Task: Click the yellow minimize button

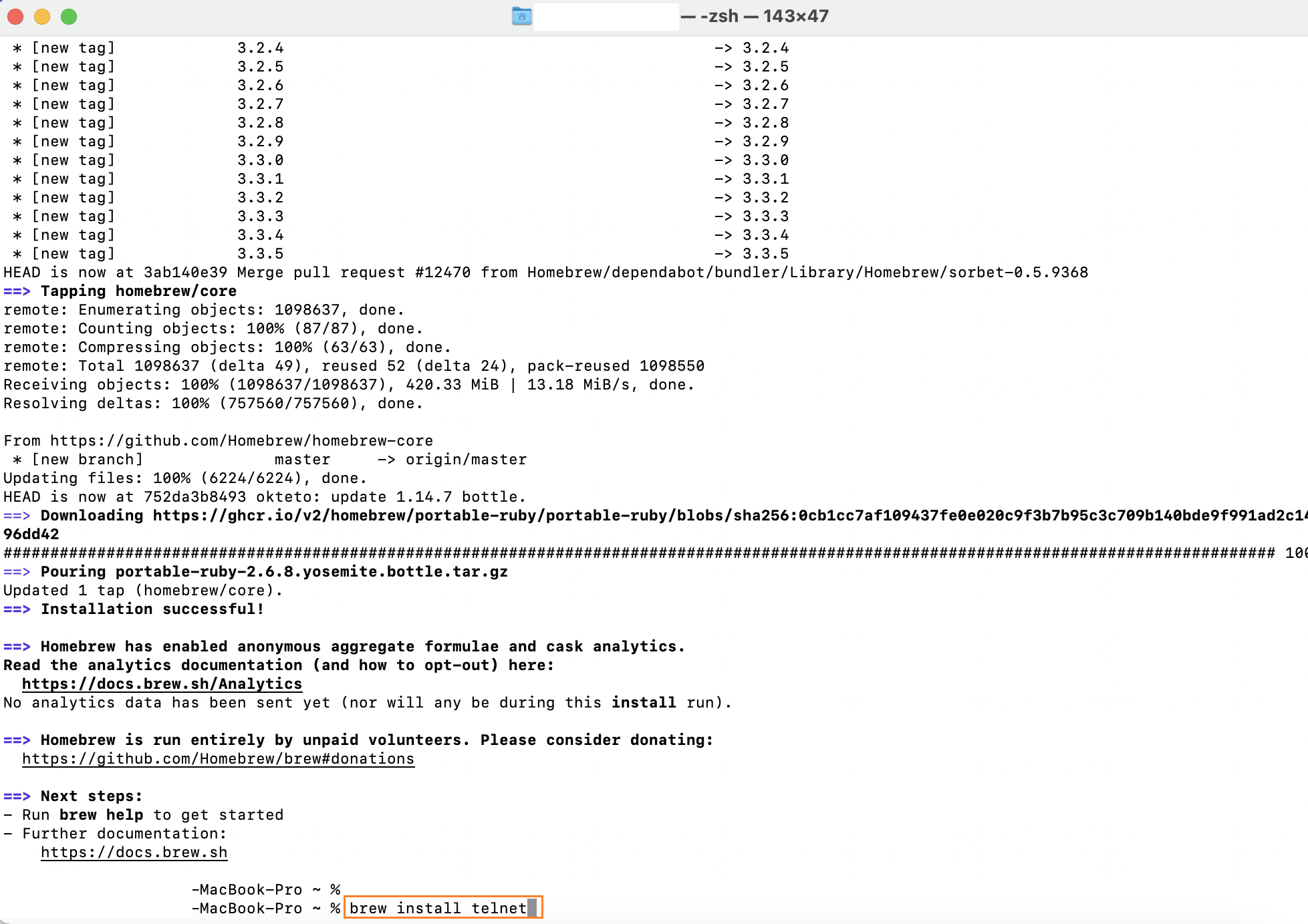Action: tap(42, 16)
